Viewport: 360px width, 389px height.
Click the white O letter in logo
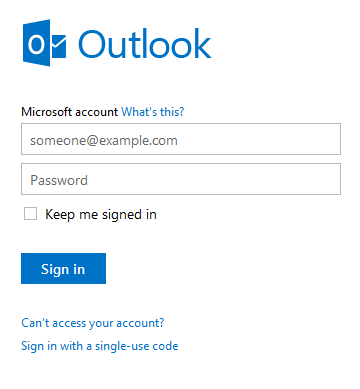coord(36,44)
